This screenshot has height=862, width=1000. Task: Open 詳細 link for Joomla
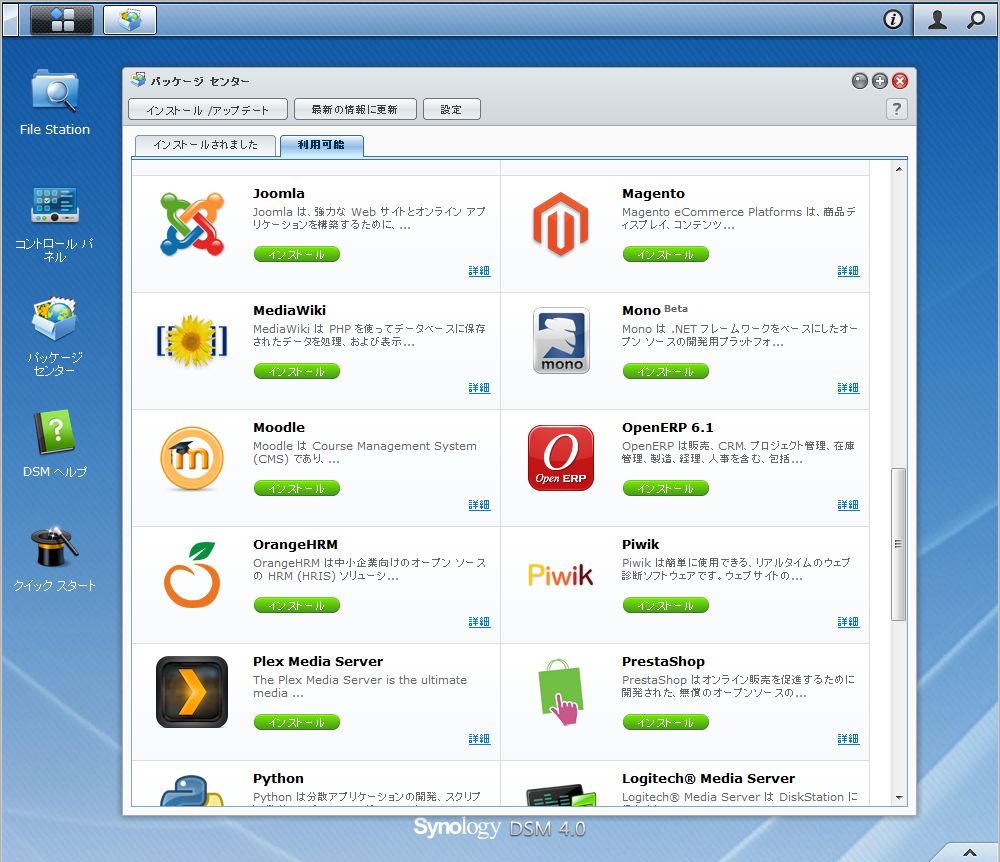point(479,271)
